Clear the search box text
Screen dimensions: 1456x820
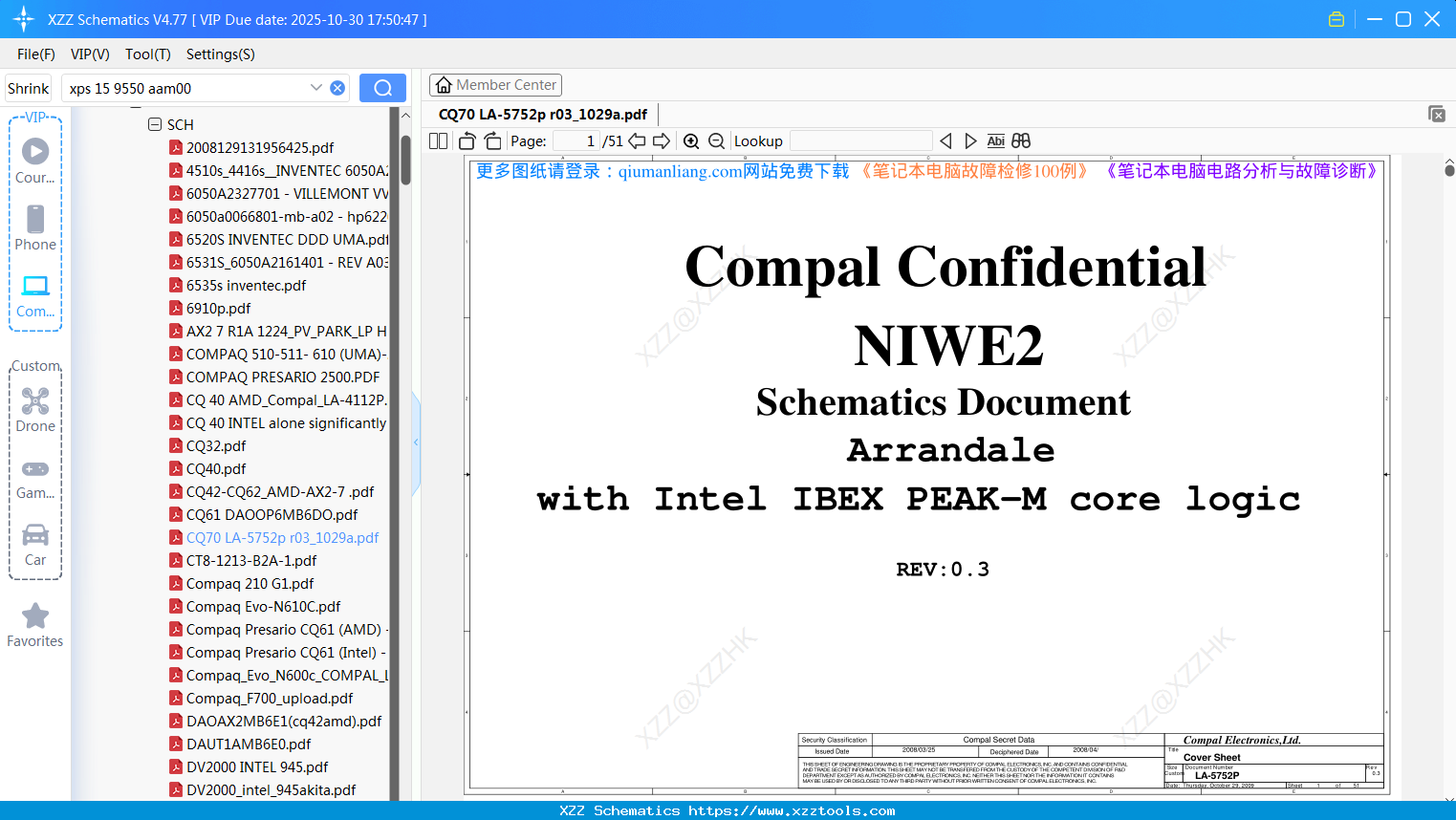(337, 88)
